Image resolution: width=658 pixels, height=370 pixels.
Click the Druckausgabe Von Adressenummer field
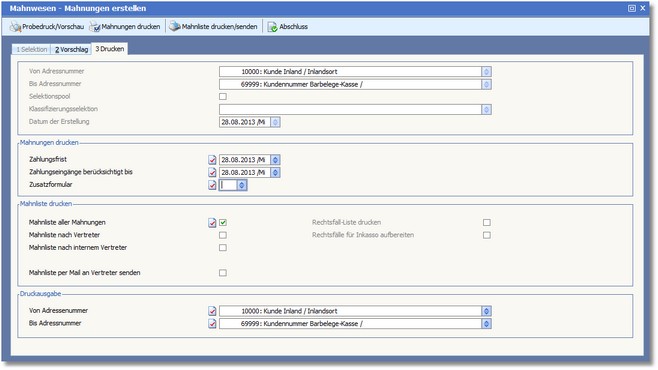coord(350,311)
